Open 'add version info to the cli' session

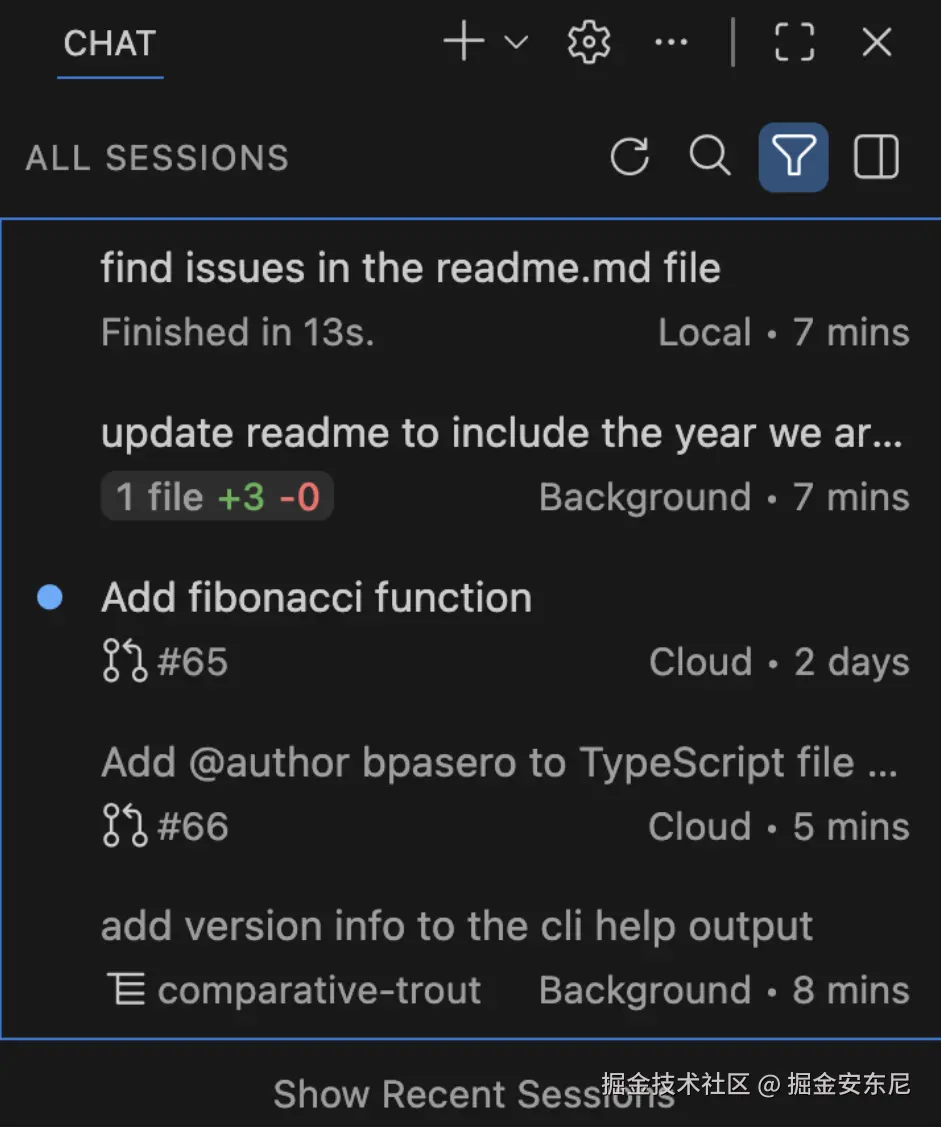(x=456, y=926)
